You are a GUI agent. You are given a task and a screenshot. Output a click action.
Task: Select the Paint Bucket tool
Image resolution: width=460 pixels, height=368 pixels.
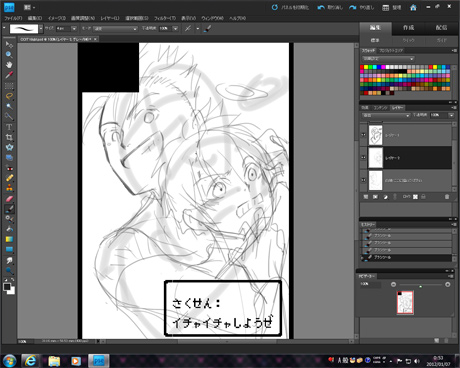[9, 229]
